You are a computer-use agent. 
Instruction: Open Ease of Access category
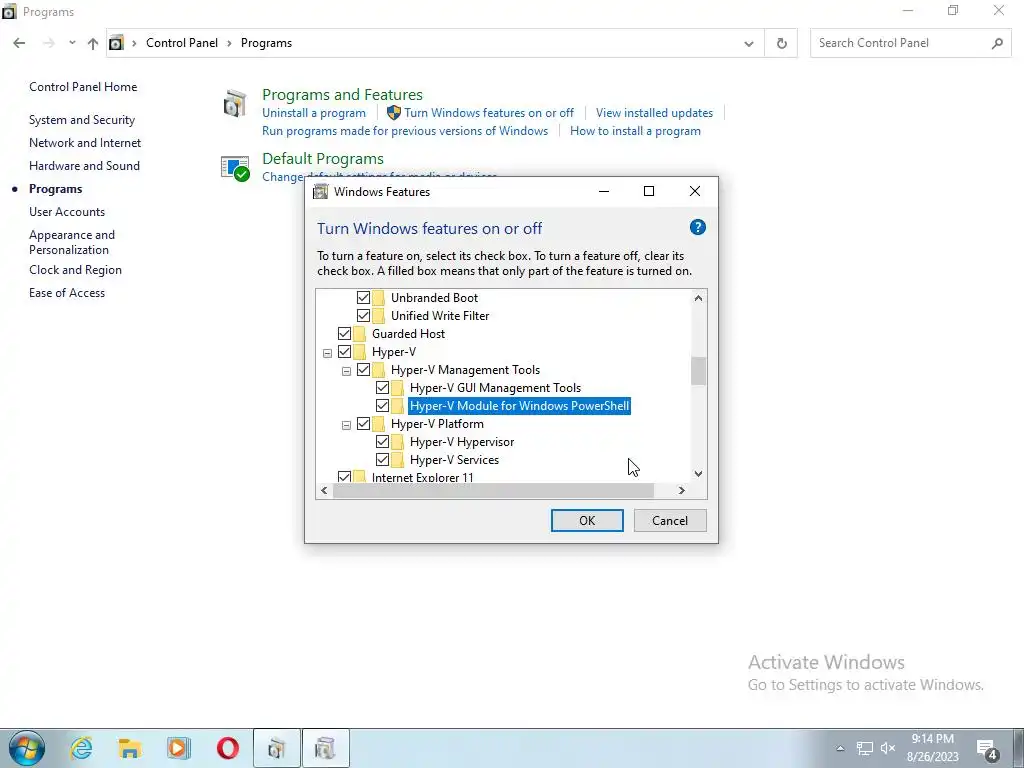tap(67, 293)
